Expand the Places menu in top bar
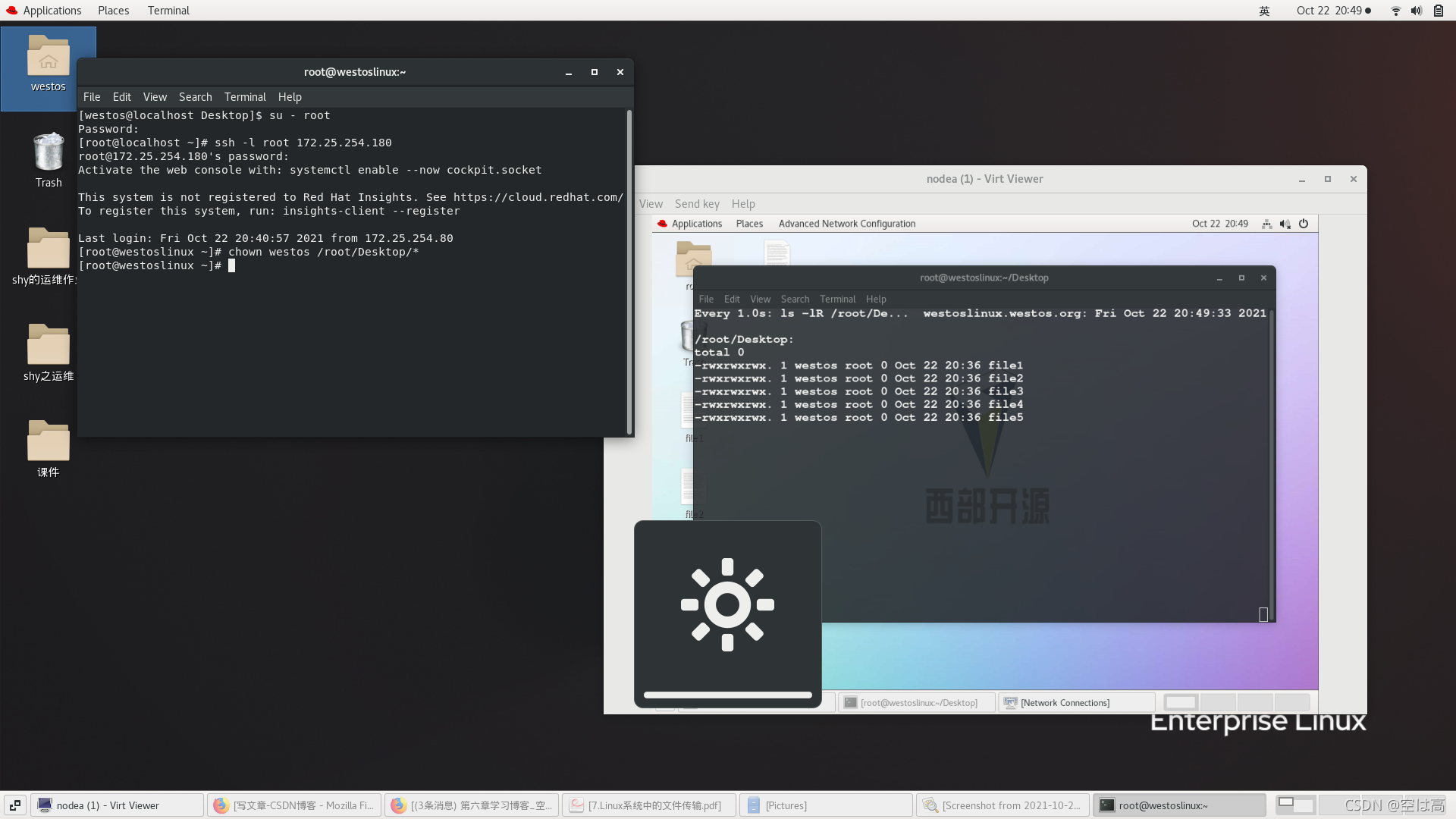 pos(113,10)
